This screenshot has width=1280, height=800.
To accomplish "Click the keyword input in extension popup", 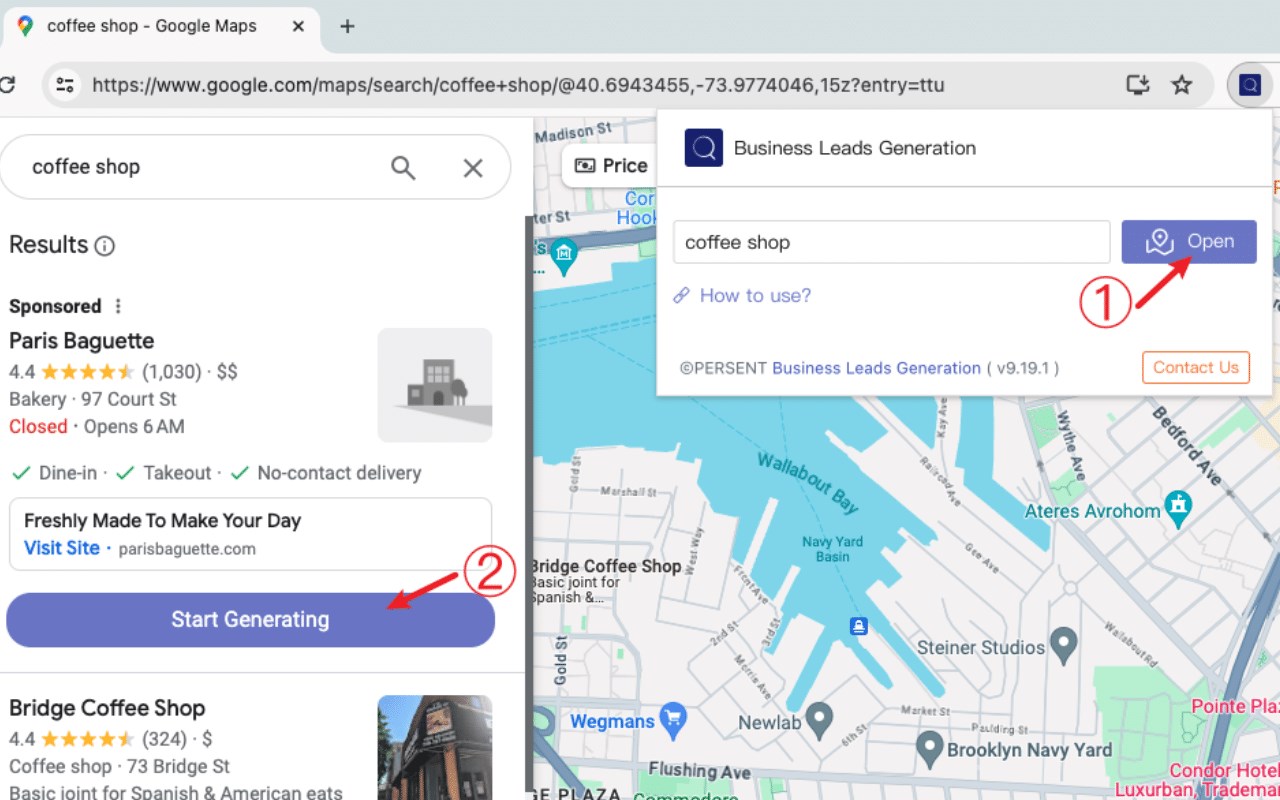I will point(892,242).
